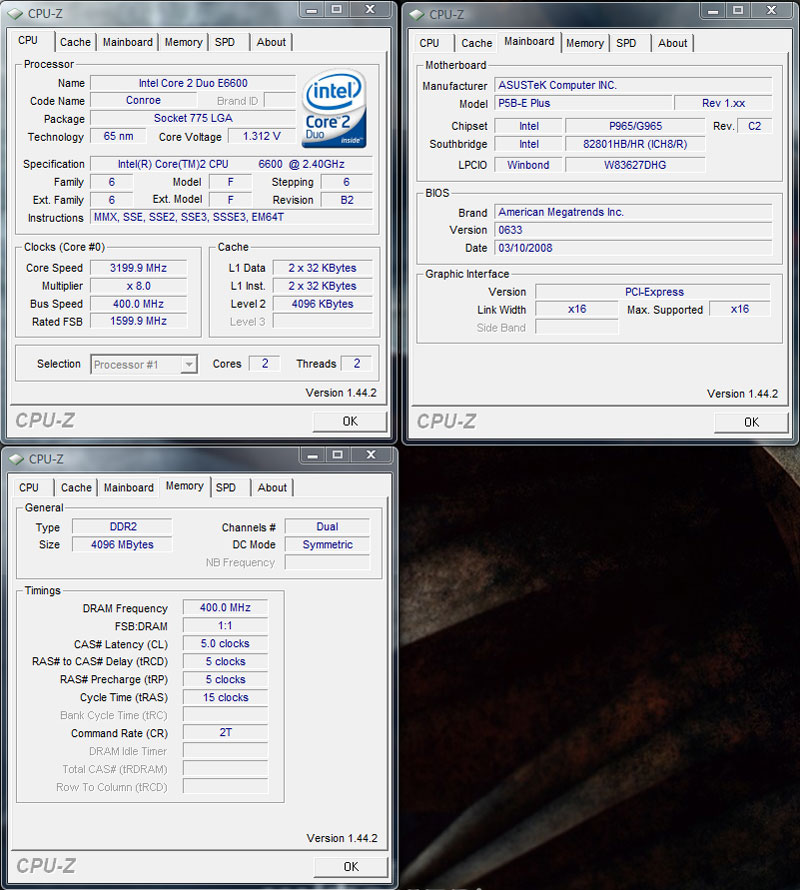The image size is (800, 890).
Task: Maximize the Mainboard tab window
Action: [x=738, y=10]
